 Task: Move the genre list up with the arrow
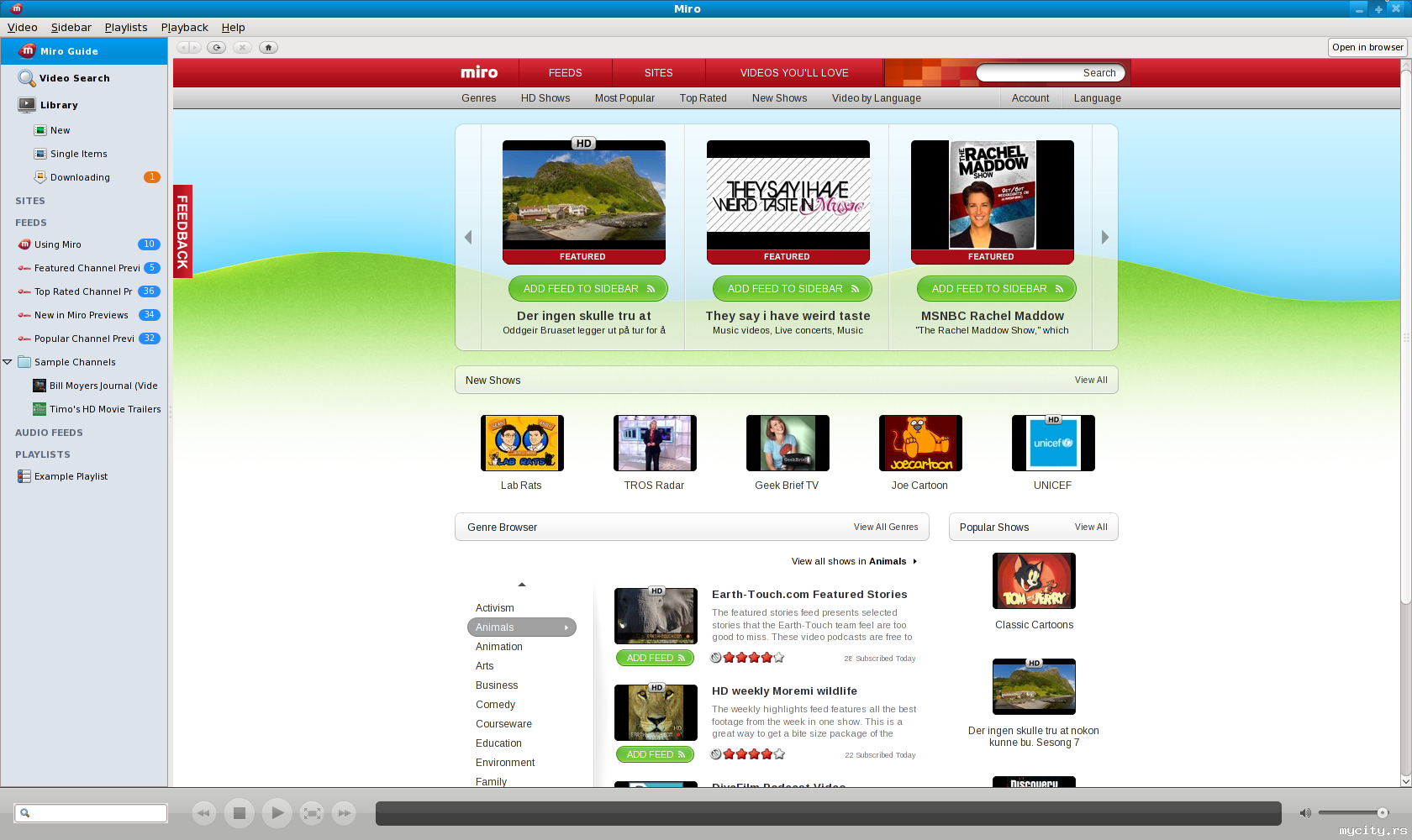click(522, 584)
